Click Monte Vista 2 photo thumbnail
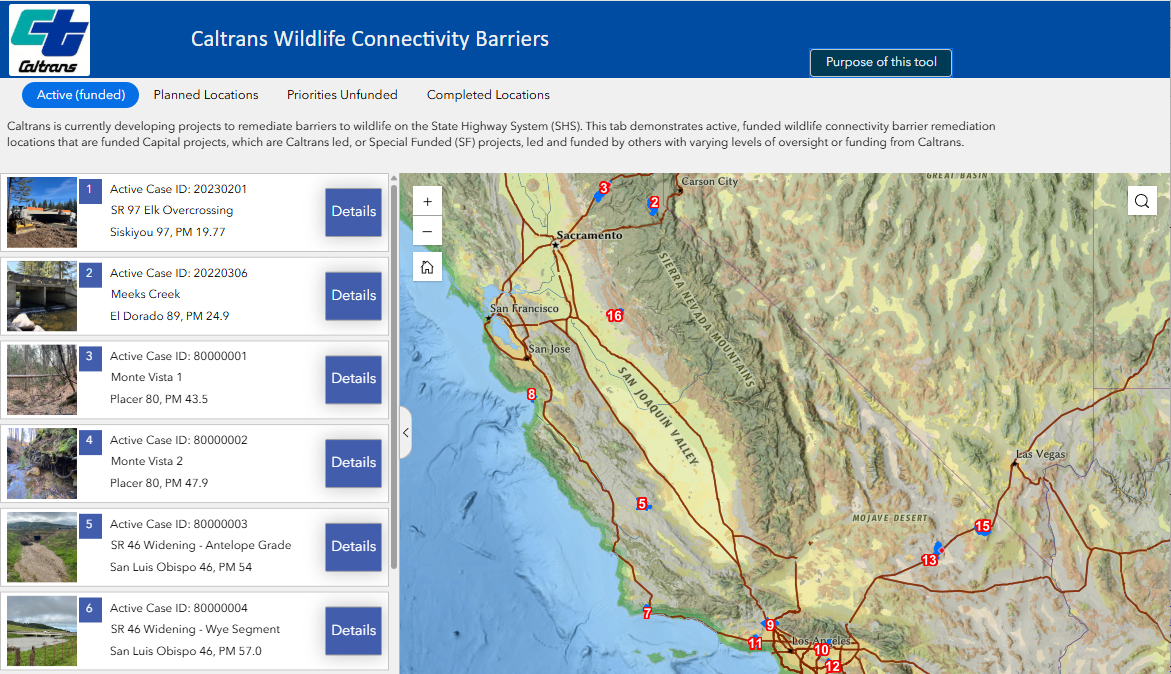 click(x=42, y=464)
